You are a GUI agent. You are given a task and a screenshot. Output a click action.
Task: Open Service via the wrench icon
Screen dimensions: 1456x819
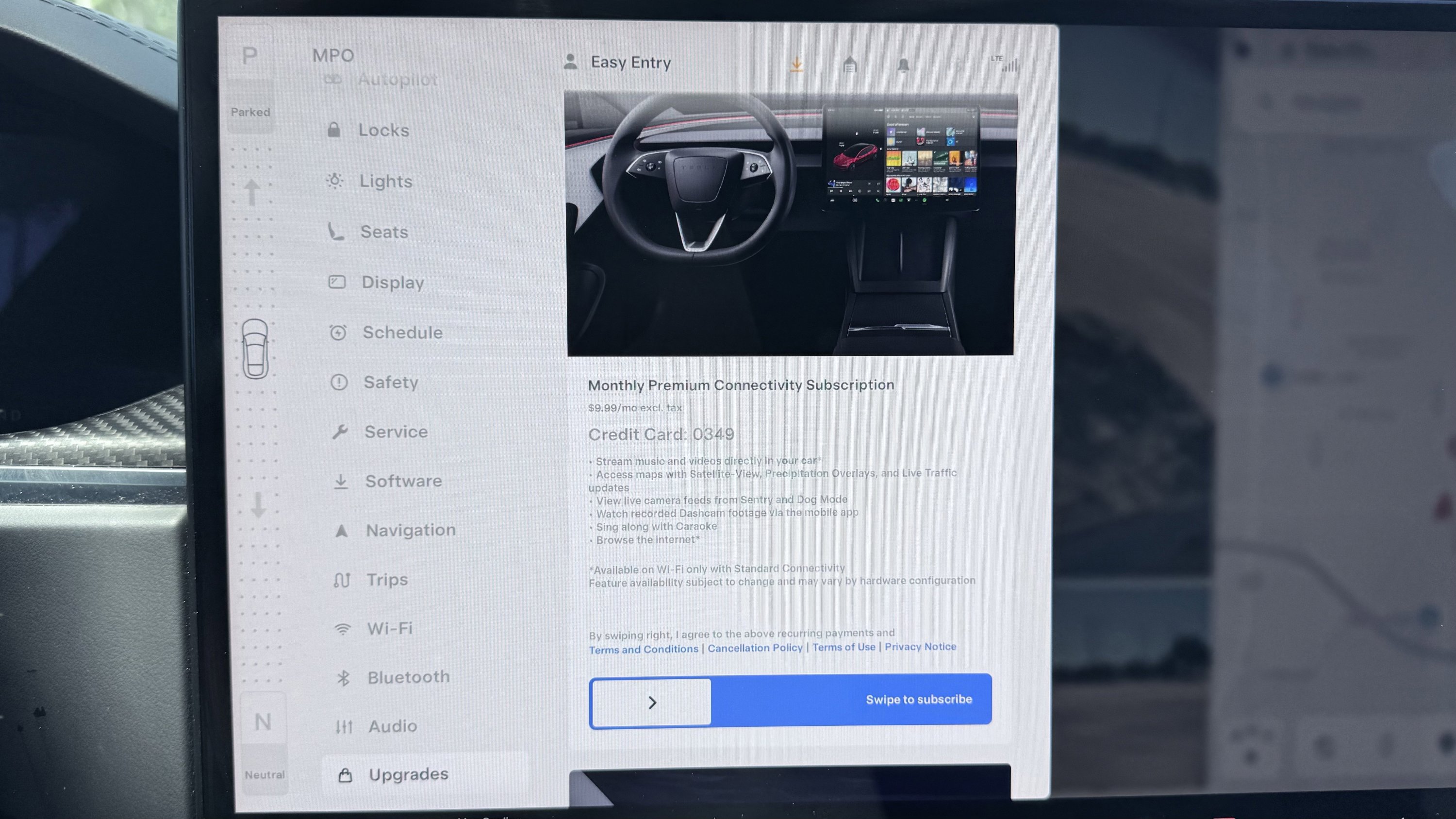click(340, 432)
